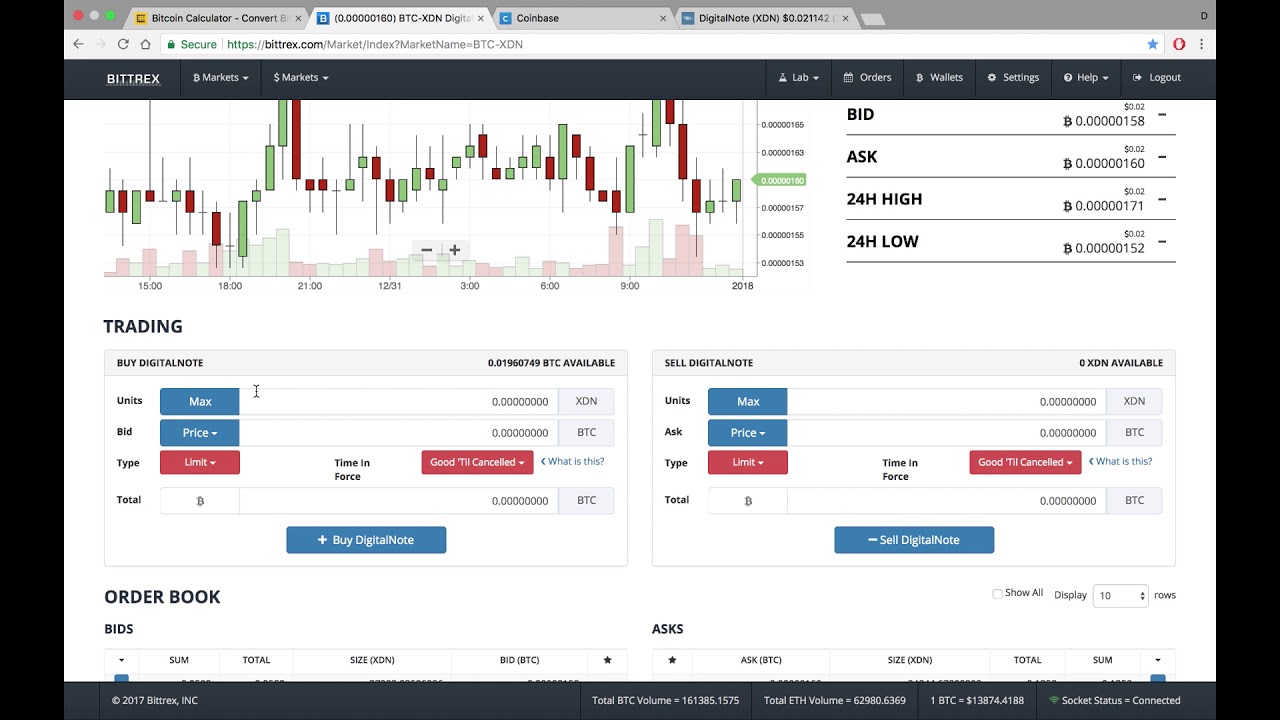
Task: Click Max in Sell DigitalNote
Action: pos(748,401)
